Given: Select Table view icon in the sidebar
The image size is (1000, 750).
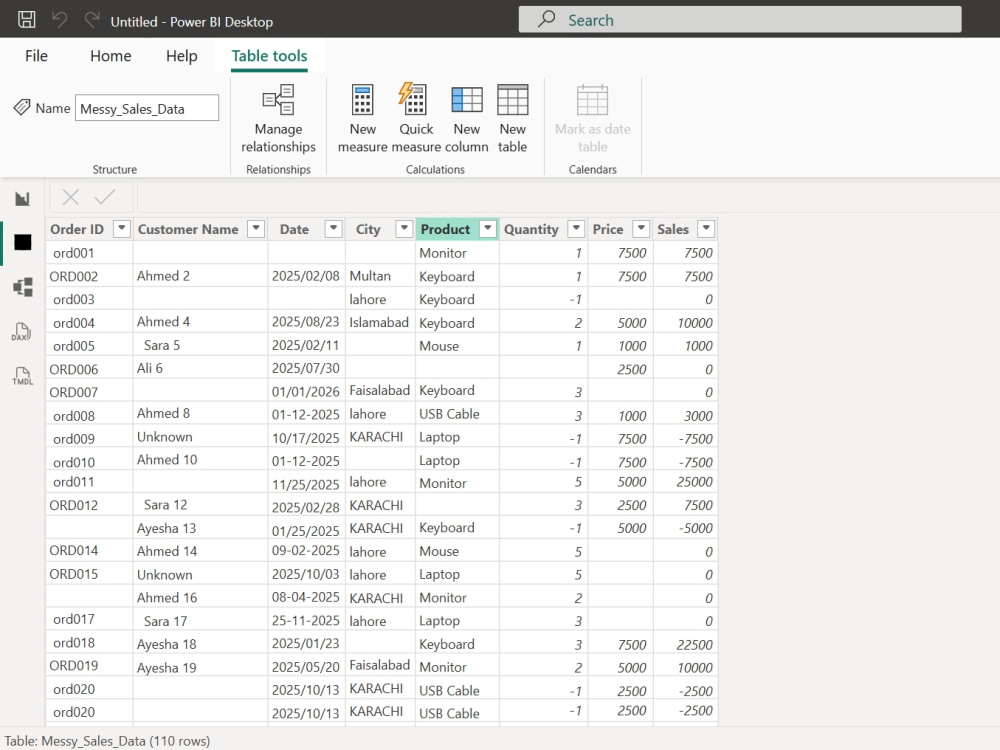Looking at the screenshot, I should [x=22, y=242].
